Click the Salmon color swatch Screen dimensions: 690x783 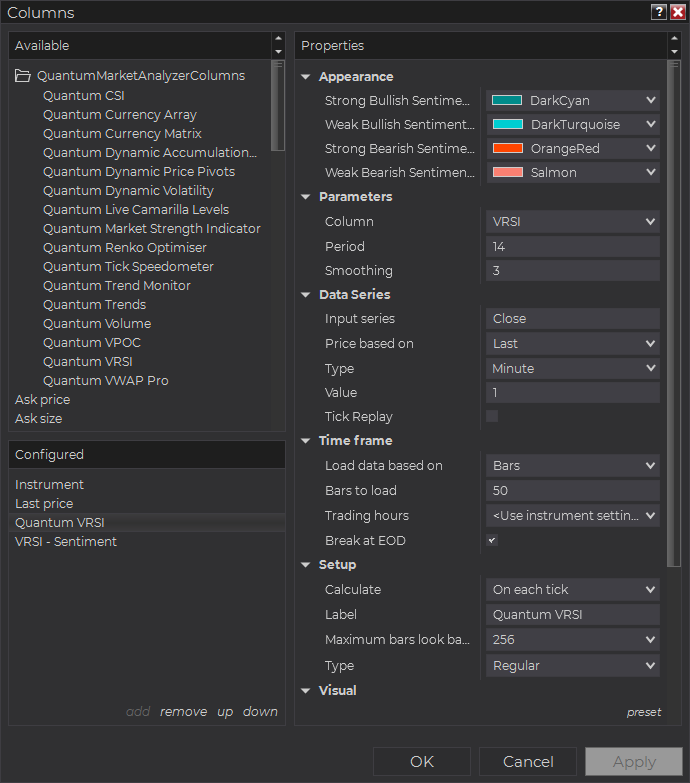[507, 172]
